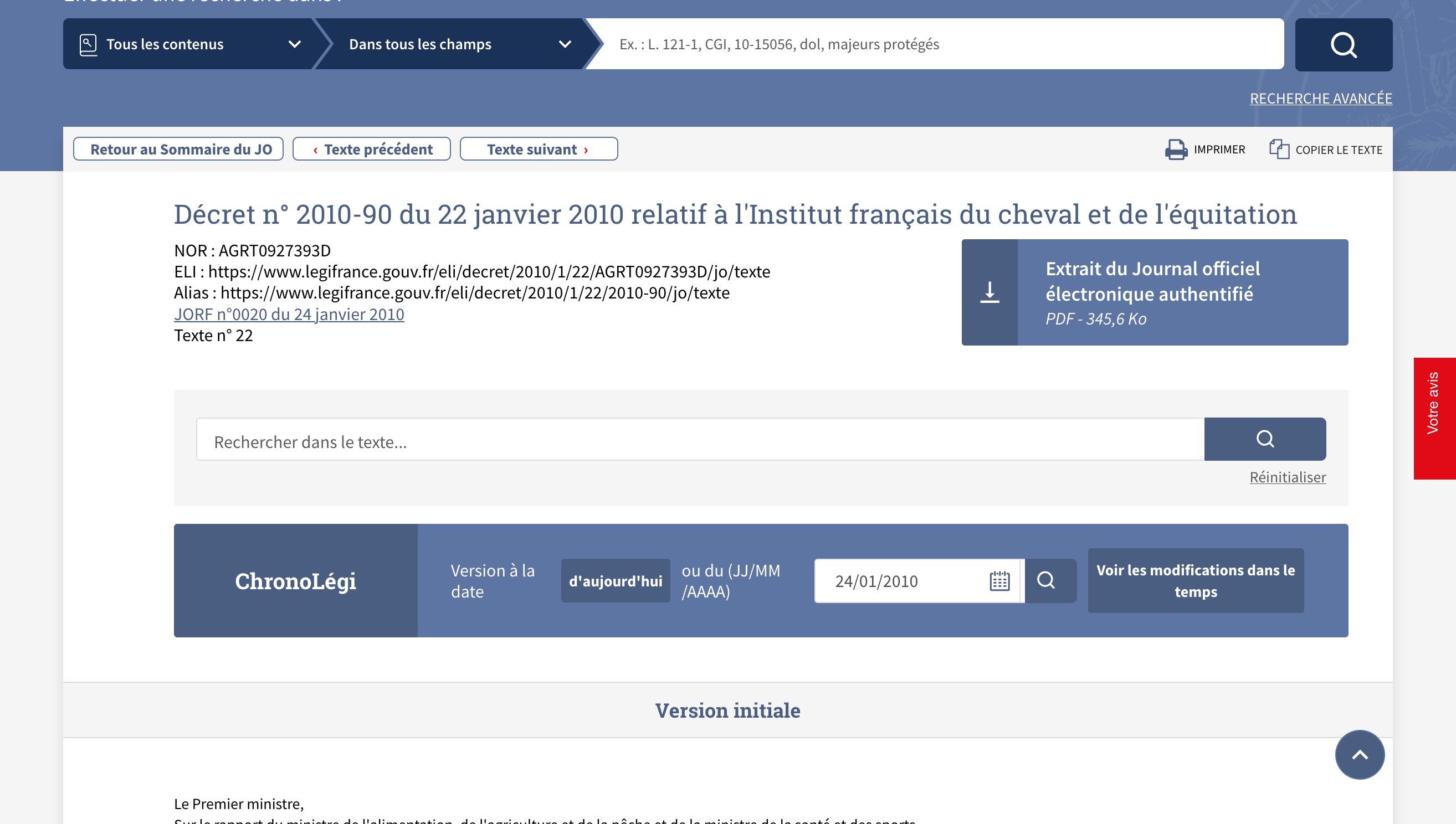Click the ELI URL text line
The width and height of the screenshot is (1456, 824).
[x=472, y=272]
